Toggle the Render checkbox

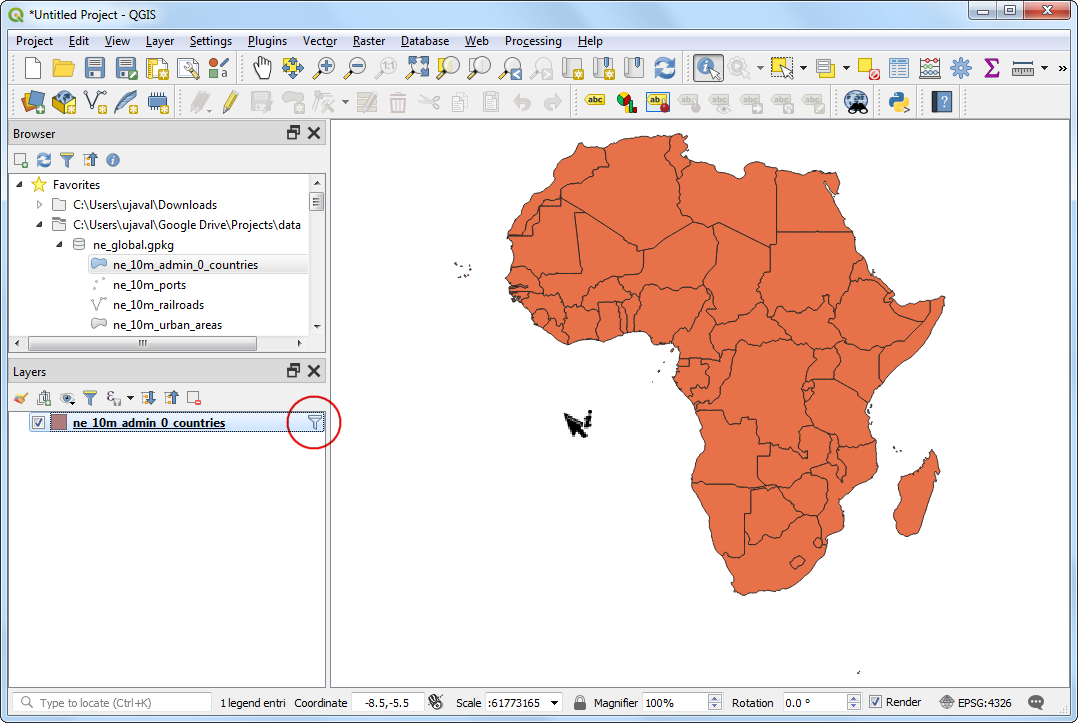point(876,702)
